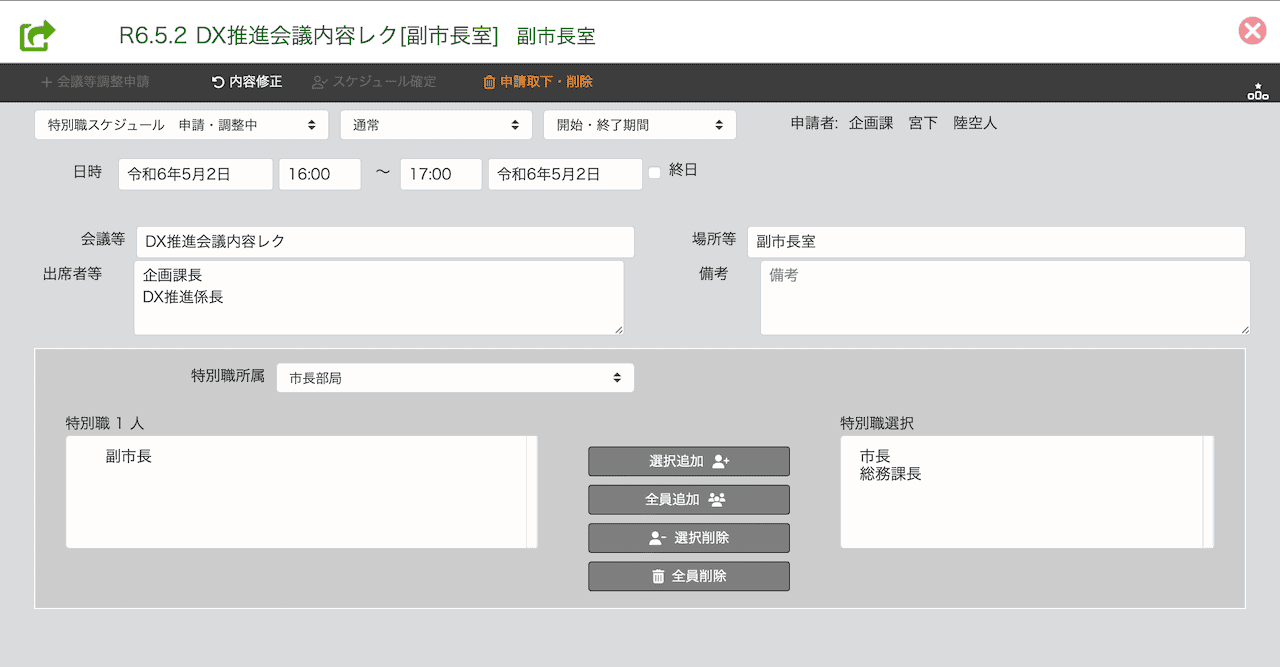
Task: Click 申請取下・削除 with trash icon
Action: tap(537, 82)
